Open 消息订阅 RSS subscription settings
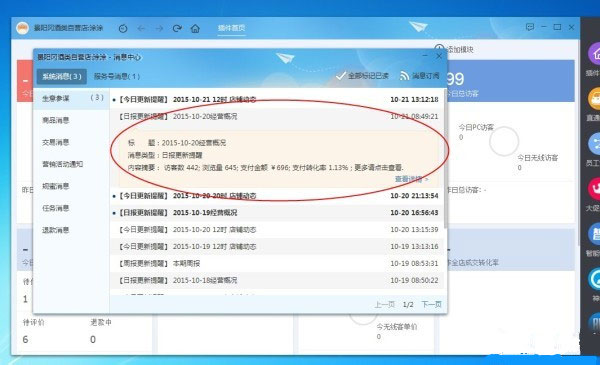The width and height of the screenshot is (600, 365). click(419, 76)
